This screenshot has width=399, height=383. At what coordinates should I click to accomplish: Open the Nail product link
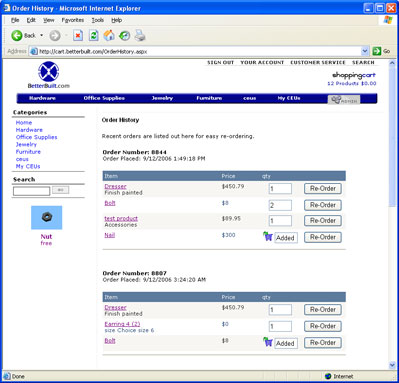(110, 235)
